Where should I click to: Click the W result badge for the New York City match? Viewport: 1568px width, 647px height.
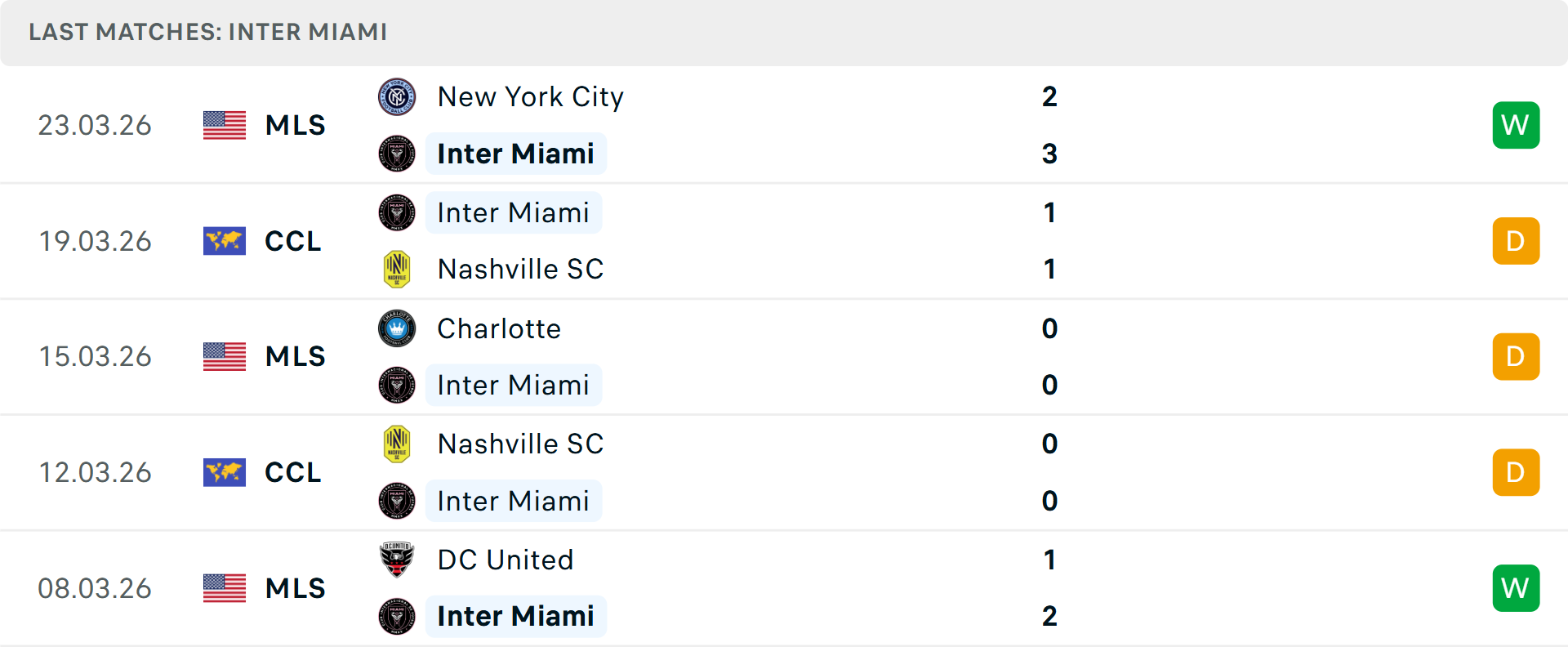coord(1516,125)
